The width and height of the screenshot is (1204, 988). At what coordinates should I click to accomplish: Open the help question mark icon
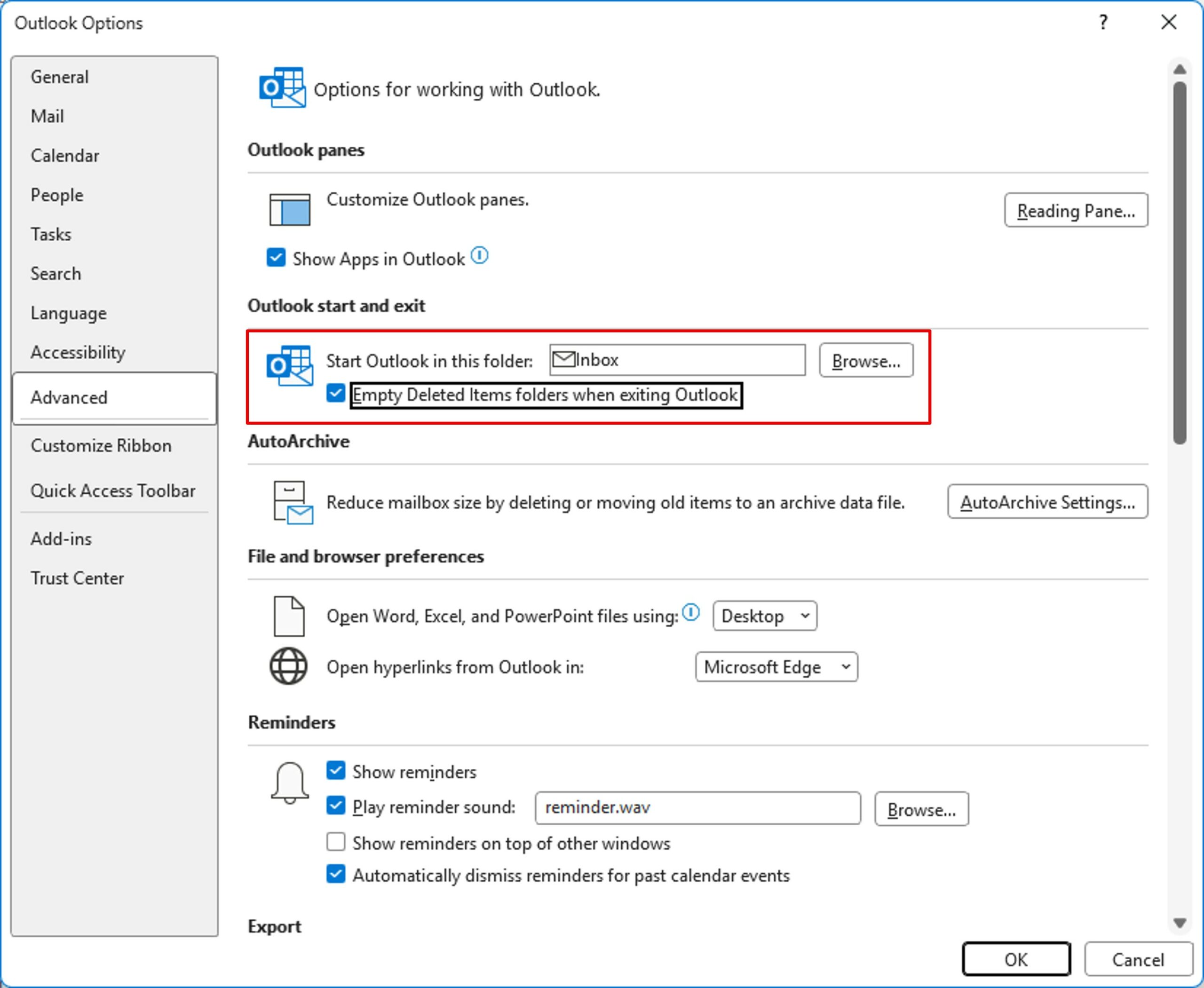pyautogui.click(x=1103, y=23)
